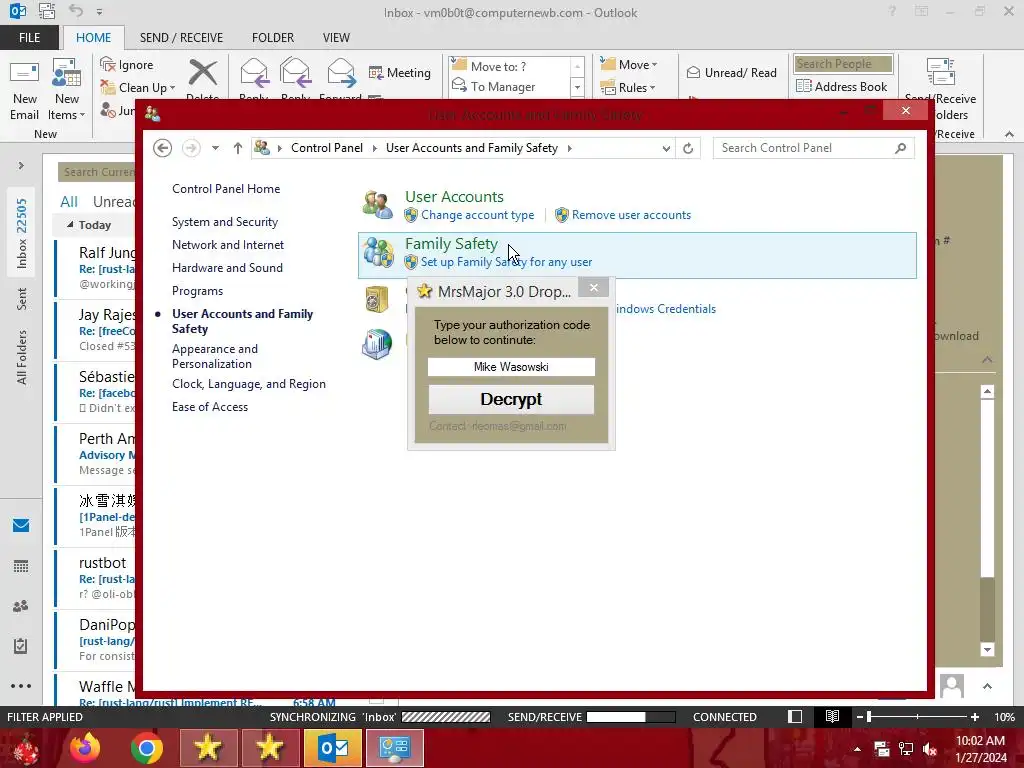Select the 'Move to: ?' quick step
The width and height of the screenshot is (1024, 768).
point(508,67)
